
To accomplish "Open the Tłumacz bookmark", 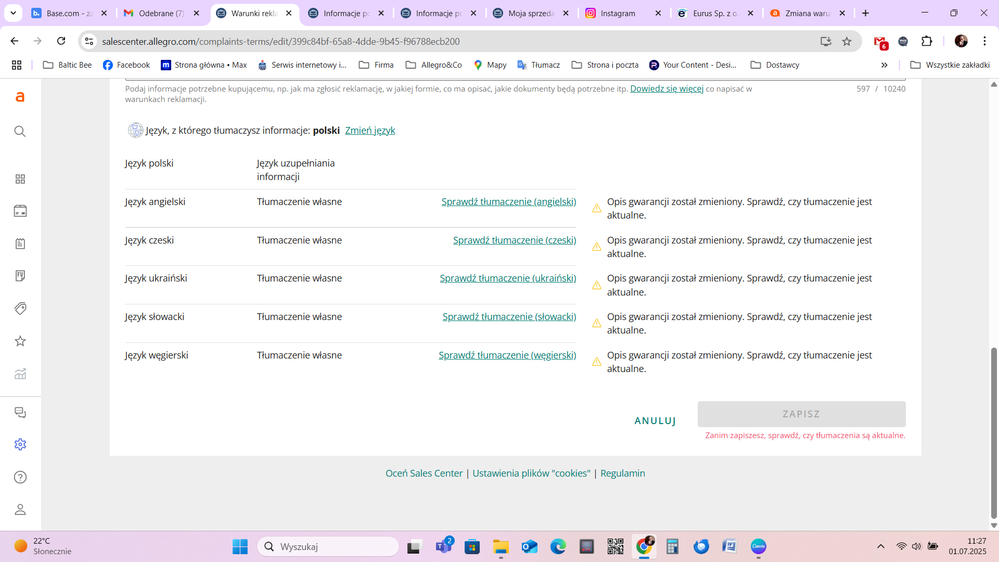I will click(x=538, y=65).
